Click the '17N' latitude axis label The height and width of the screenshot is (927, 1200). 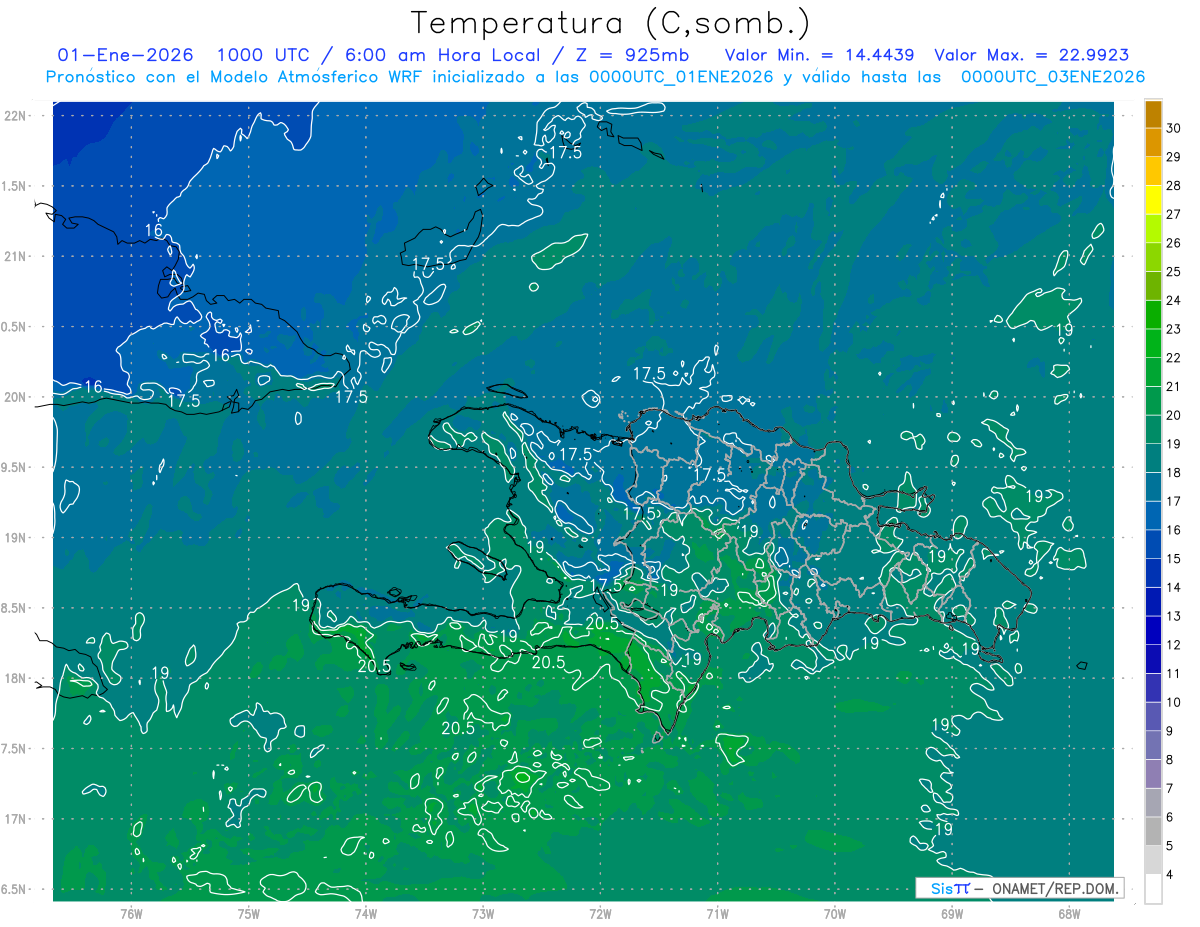pyautogui.click(x=15, y=819)
